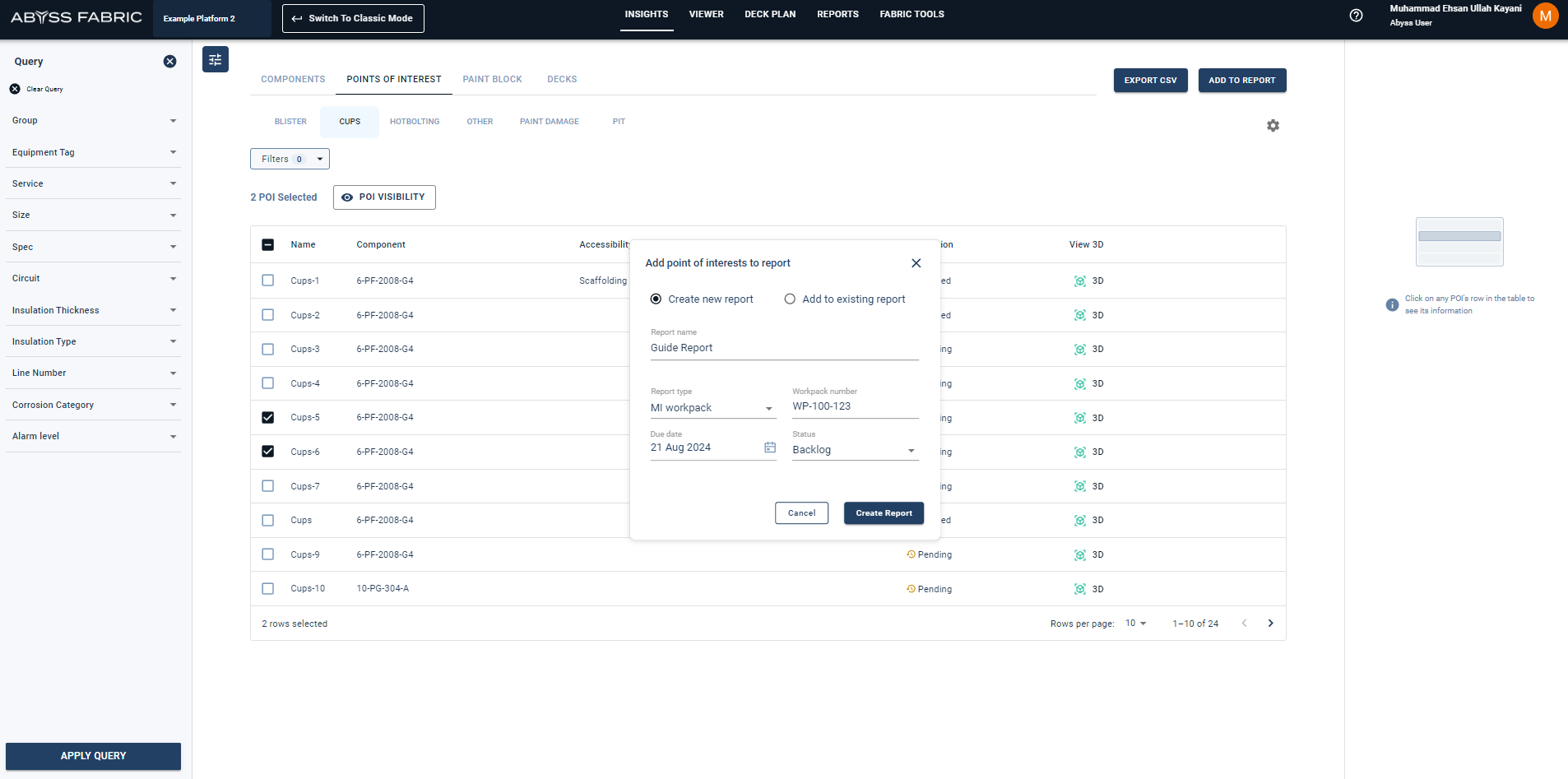Check the Cups-1 row checkbox
1568x779 pixels.
tap(268, 281)
